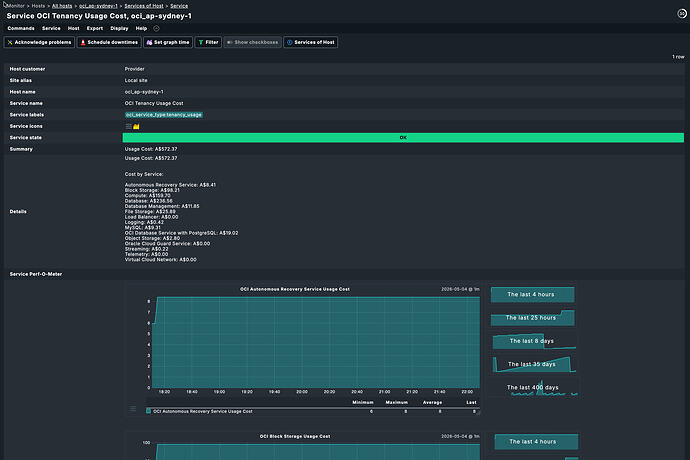Click the 'Host customer' row label

click(27, 69)
